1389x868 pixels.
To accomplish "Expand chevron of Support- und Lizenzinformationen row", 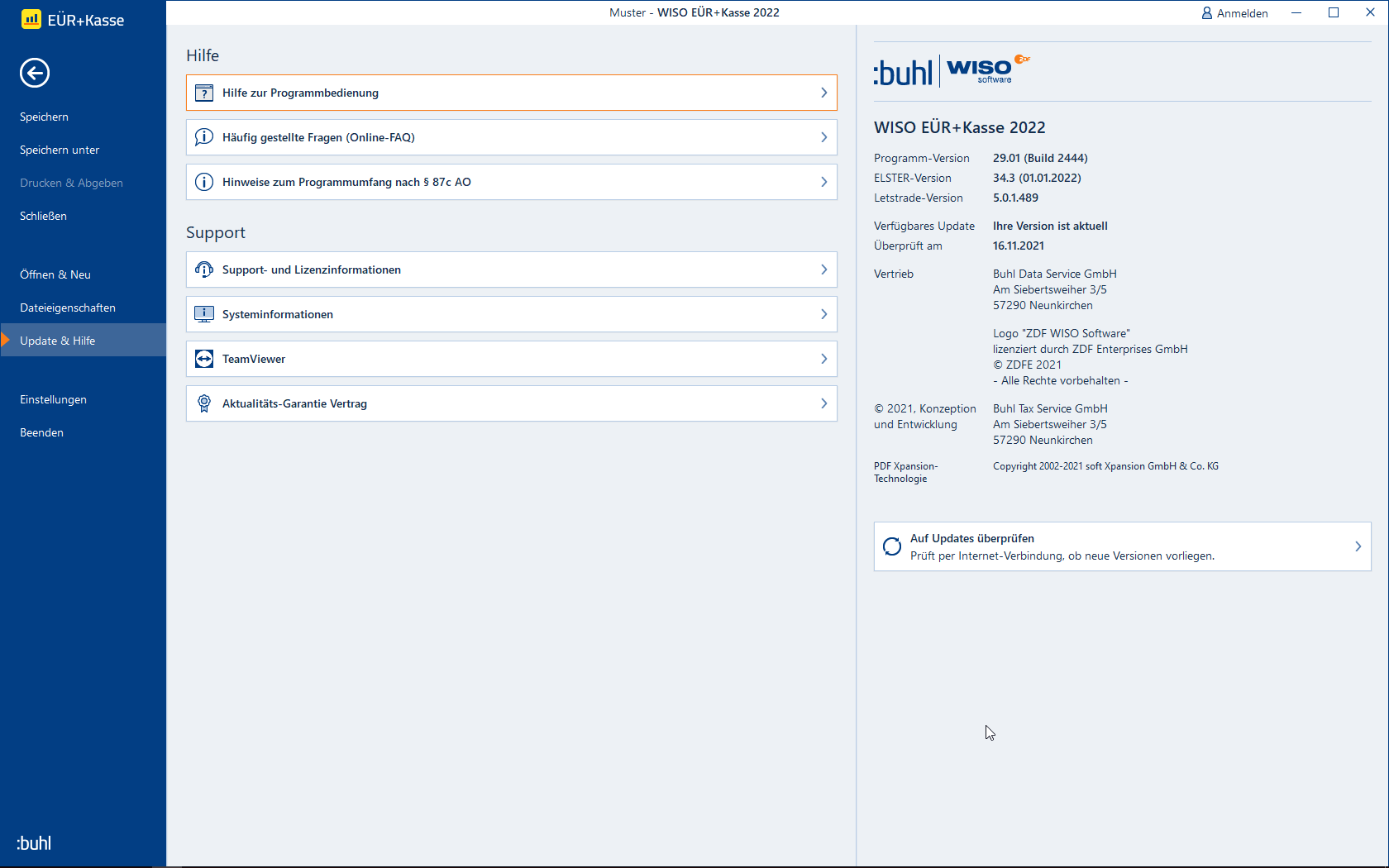I will (x=823, y=269).
